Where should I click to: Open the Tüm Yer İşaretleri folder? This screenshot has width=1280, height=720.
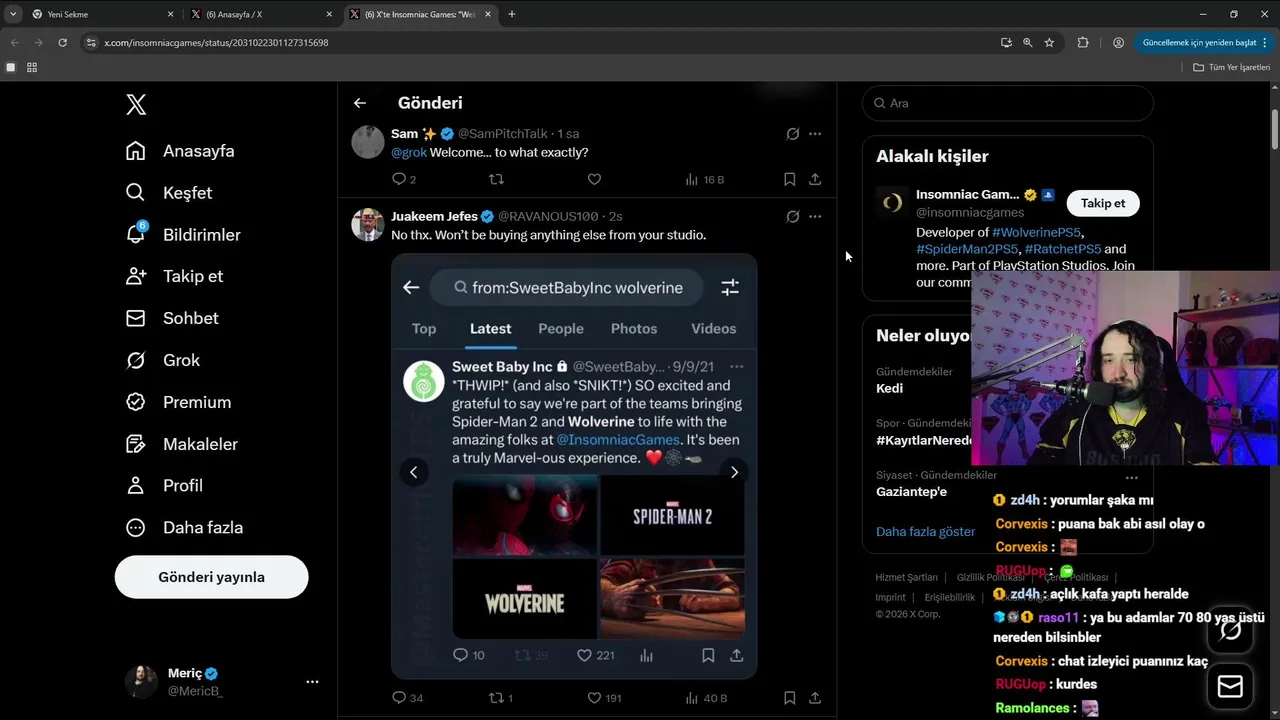[1232, 67]
